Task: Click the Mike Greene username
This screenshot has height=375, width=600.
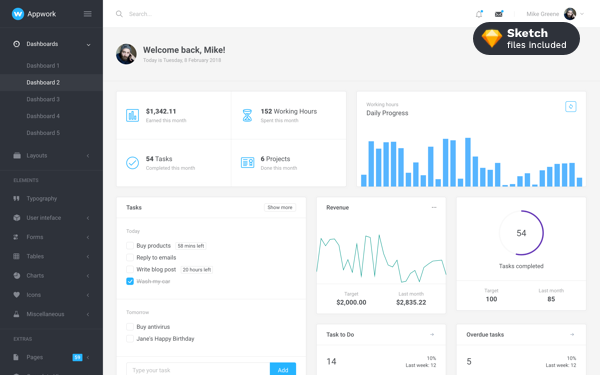Action: [542, 14]
